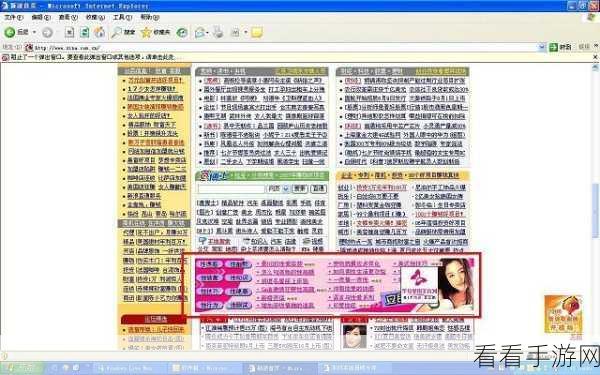Image resolution: width=600 pixels, height=375 pixels.
Task: Open the 文件(F) menu
Action: click(13, 17)
